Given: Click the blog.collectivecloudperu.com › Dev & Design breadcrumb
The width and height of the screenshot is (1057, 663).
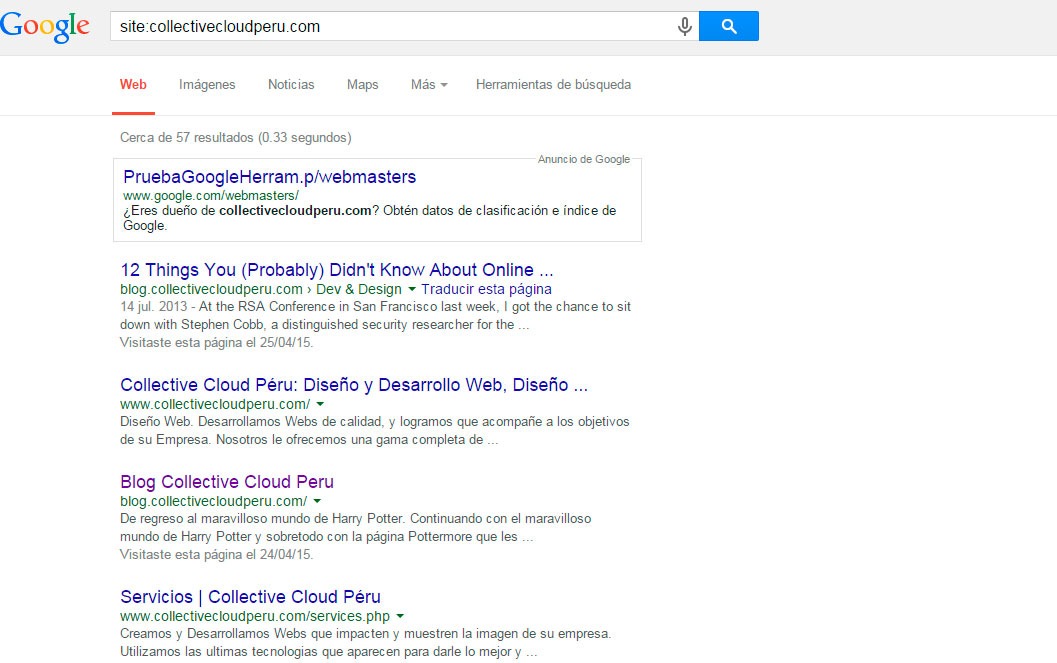Looking at the screenshot, I should point(261,289).
